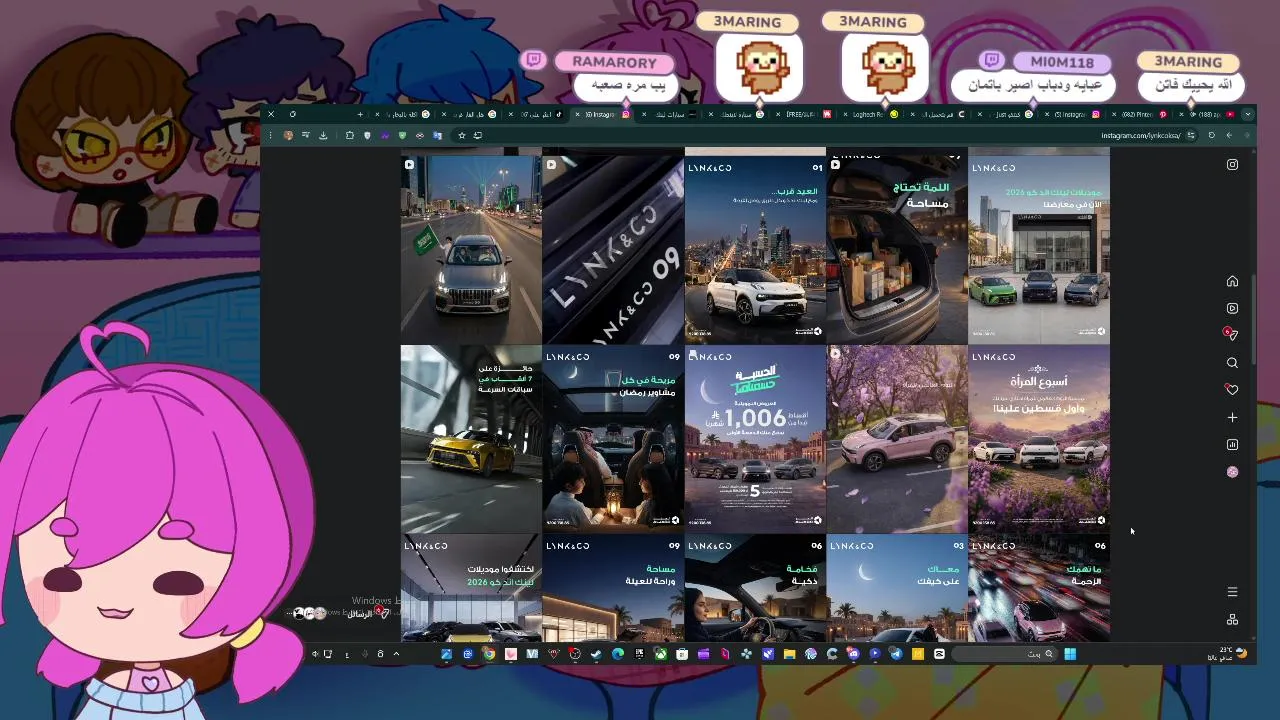Viewport: 1280px width, 720px height.
Task: Click the Windows taskbar search box
Action: (1003, 654)
